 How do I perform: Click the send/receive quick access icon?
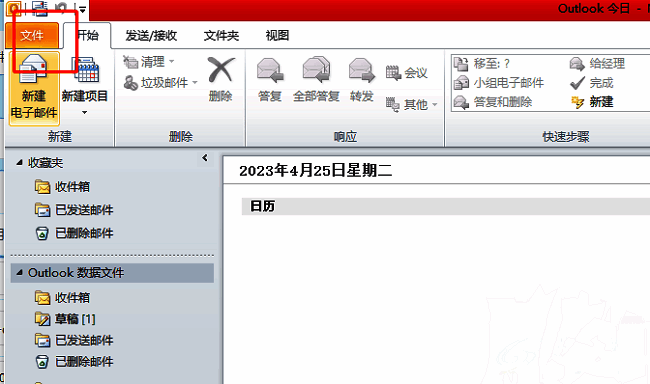point(40,8)
